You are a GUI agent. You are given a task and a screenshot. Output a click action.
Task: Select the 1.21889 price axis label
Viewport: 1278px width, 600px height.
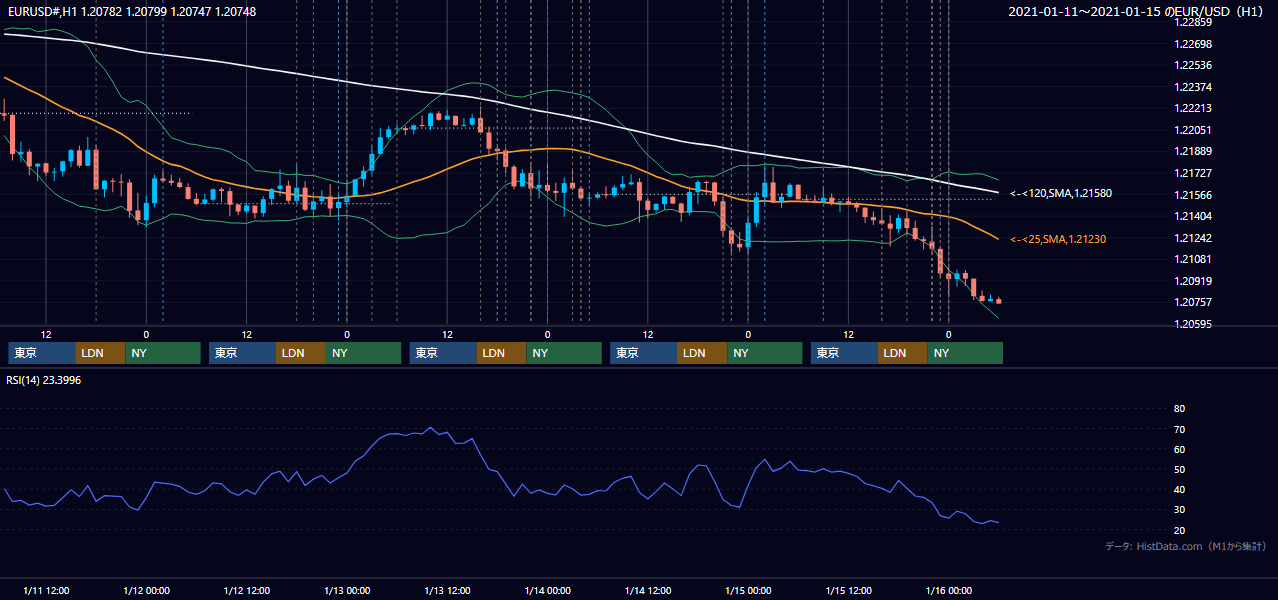1194,151
